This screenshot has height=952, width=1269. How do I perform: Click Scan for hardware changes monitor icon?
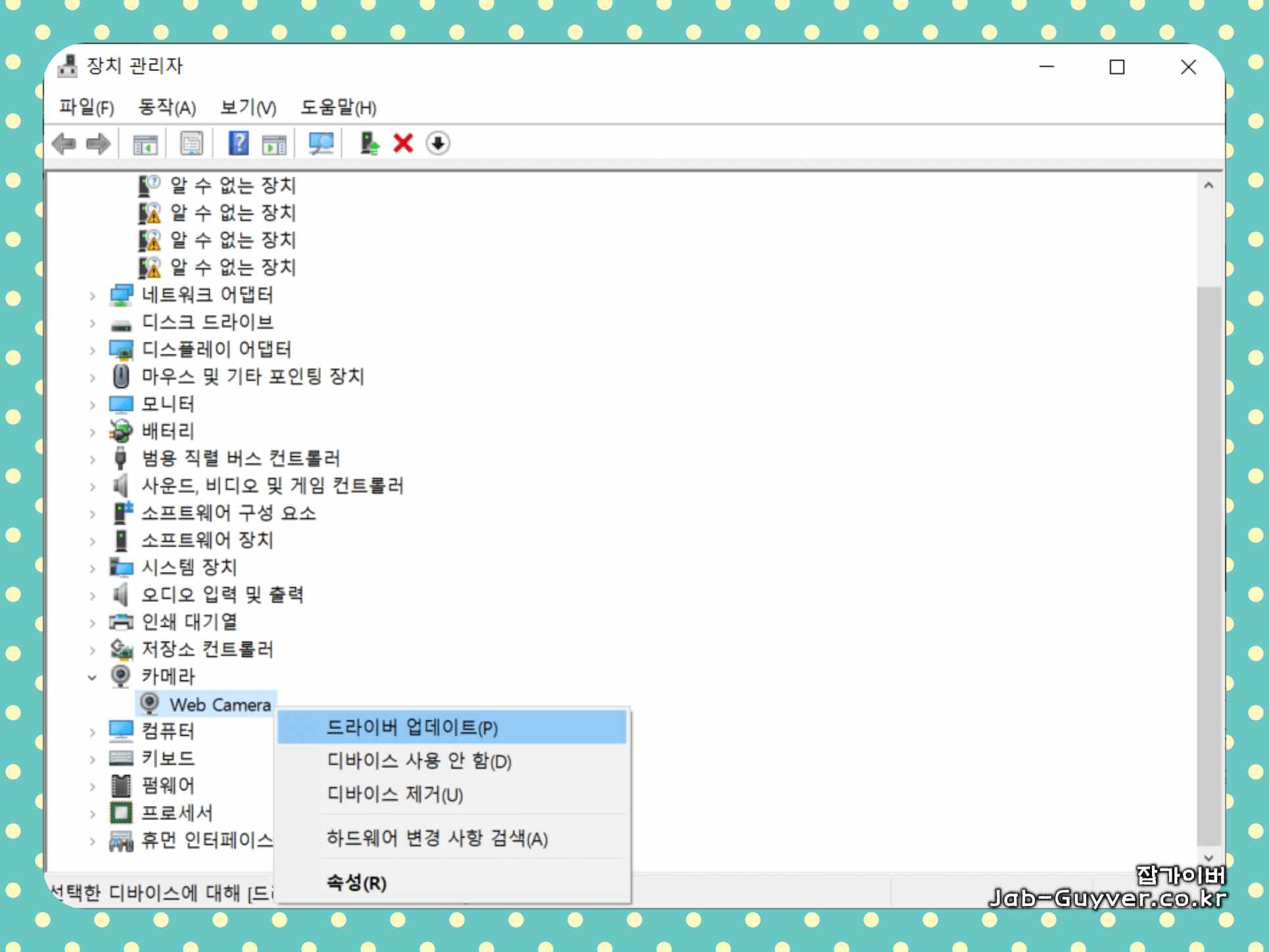click(321, 143)
